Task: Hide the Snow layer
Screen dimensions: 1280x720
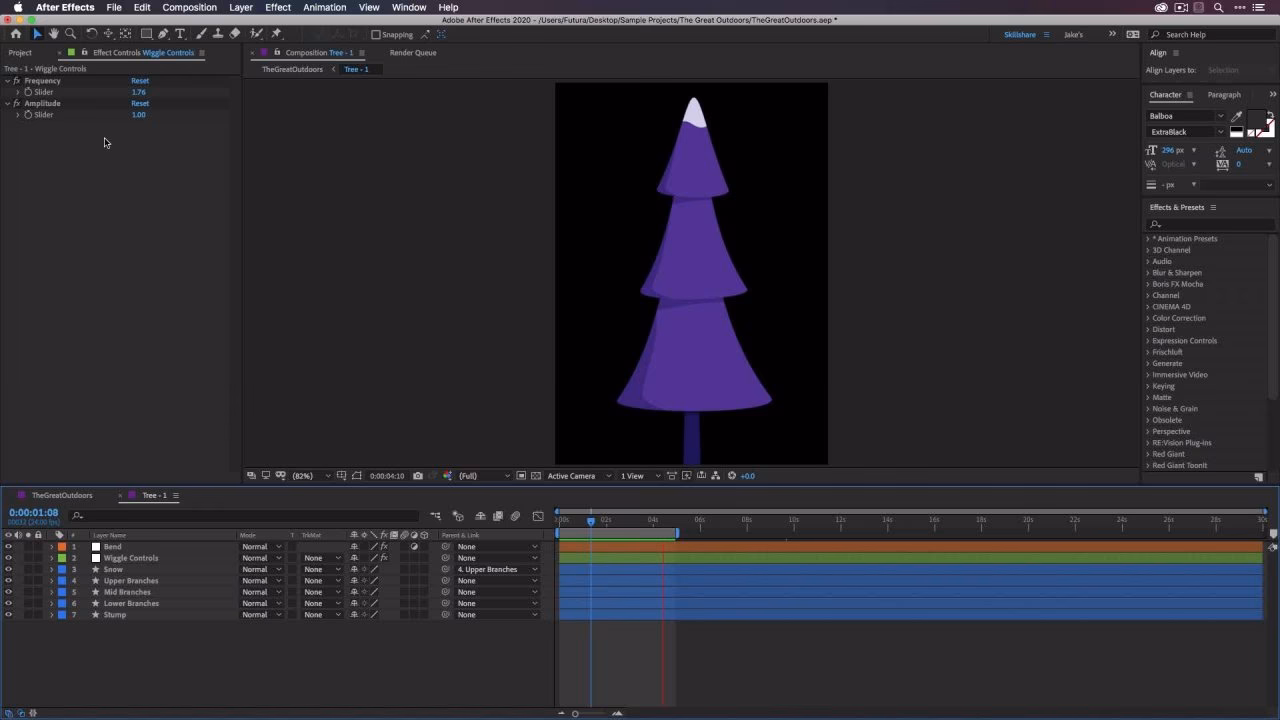Action: pyautogui.click(x=8, y=569)
